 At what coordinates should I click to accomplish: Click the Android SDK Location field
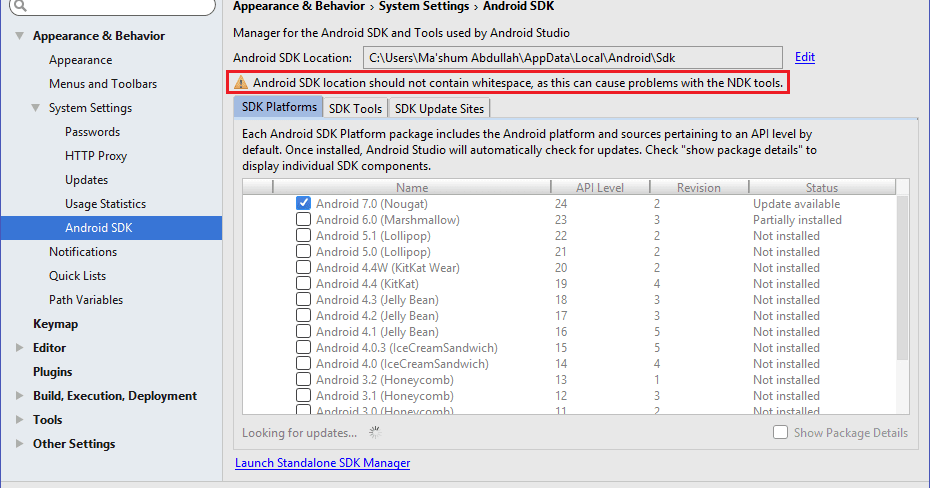[x=573, y=58]
